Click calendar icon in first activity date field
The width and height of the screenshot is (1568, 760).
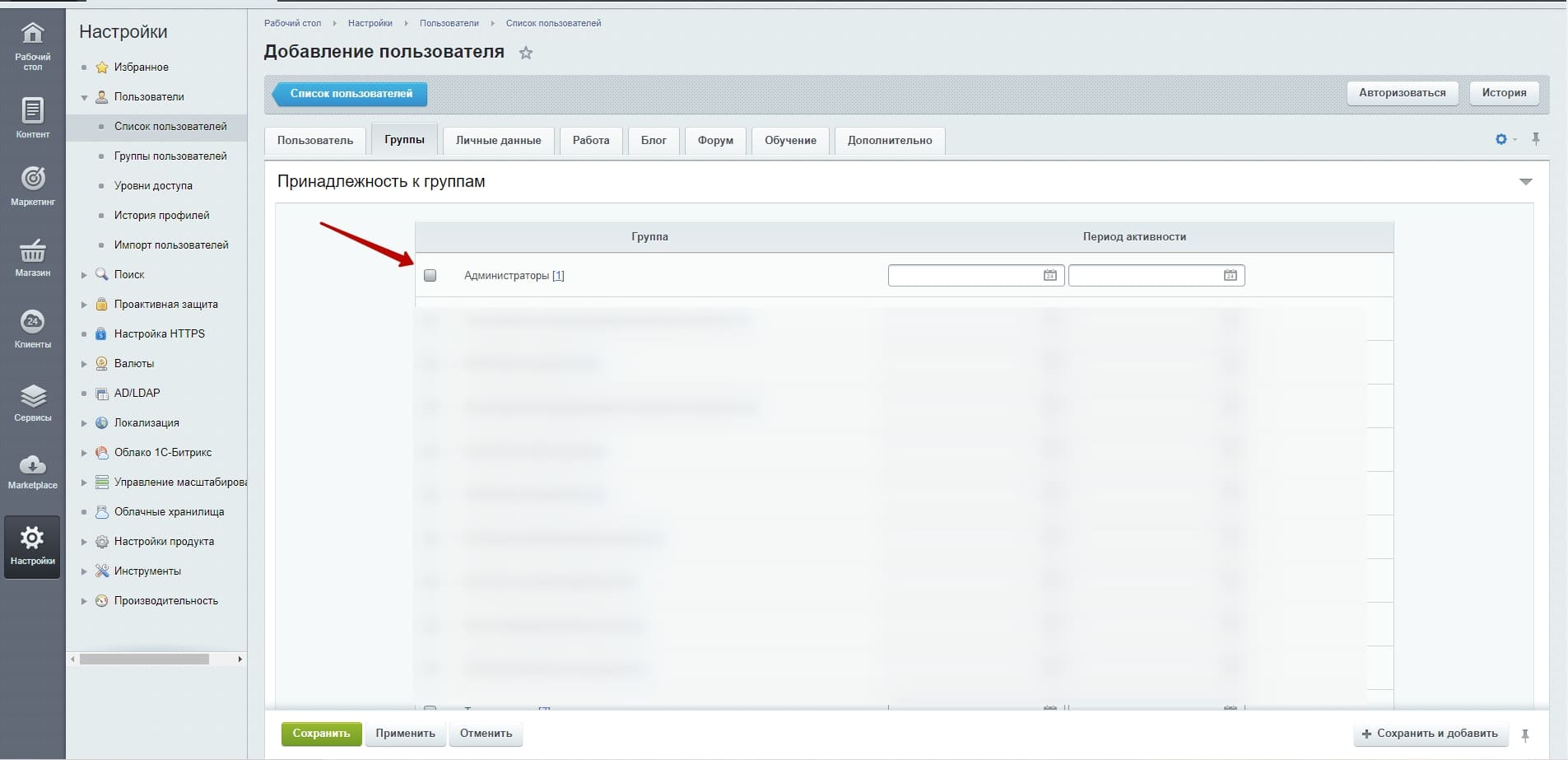point(1049,276)
